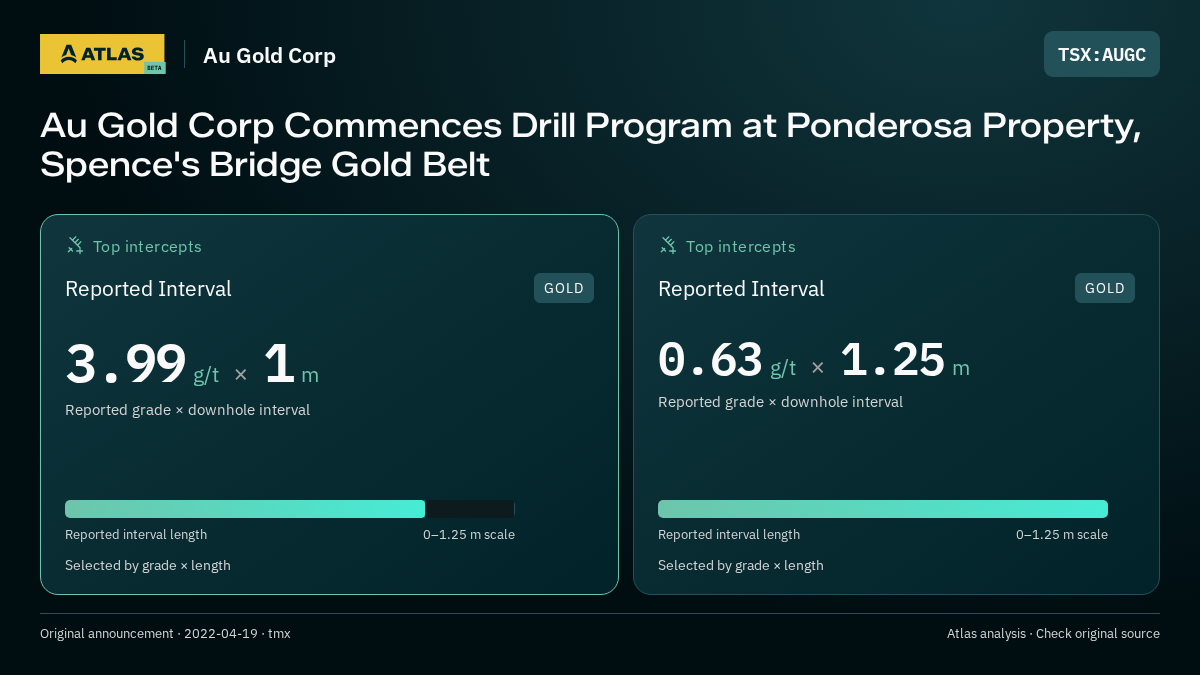
Task: Click 'Reported Interval' title on the 0.63 card
Action: coord(741,289)
